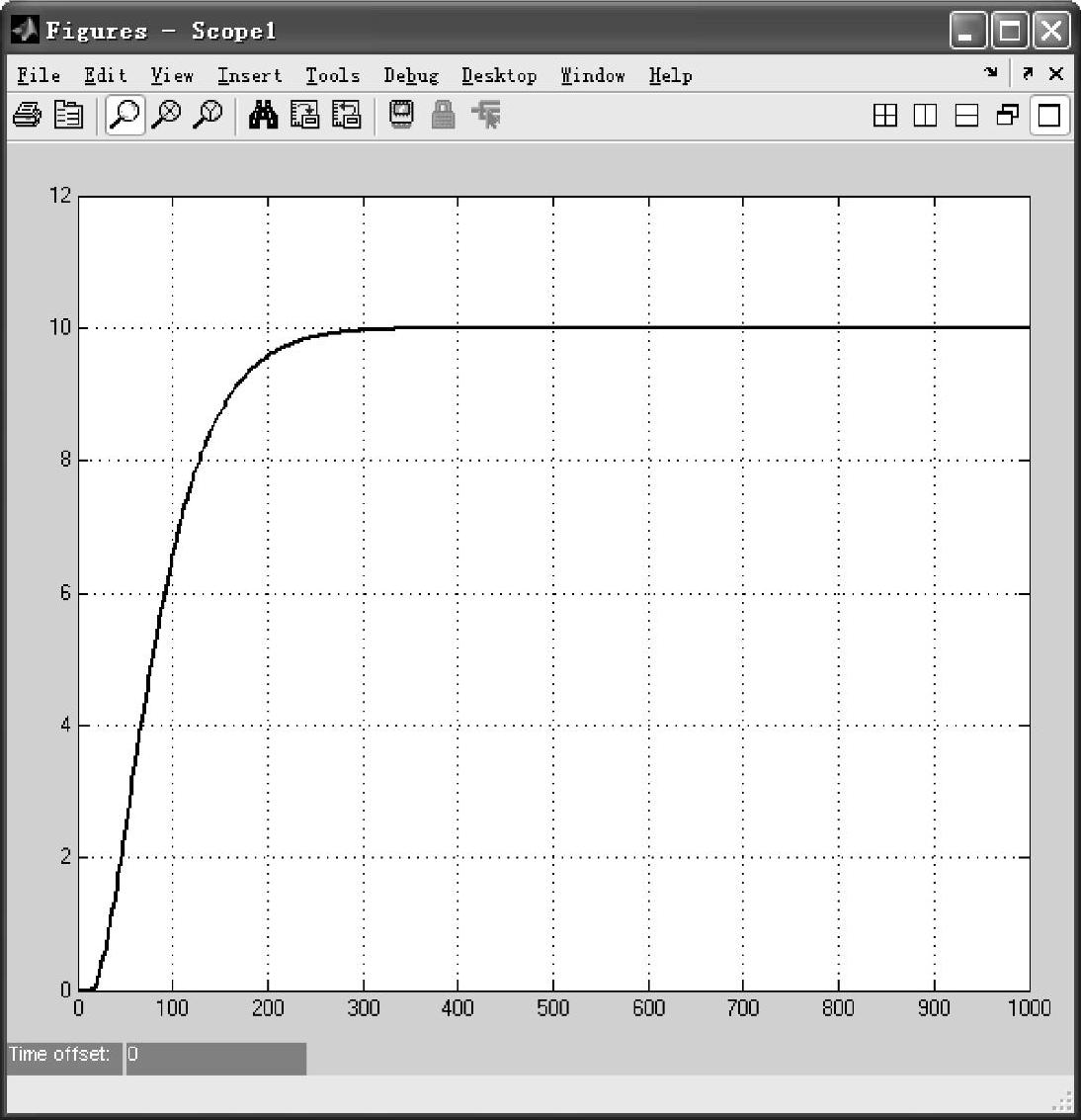Select the Zoom X-axis tool
This screenshot has height=1120, width=1081.
[166, 115]
